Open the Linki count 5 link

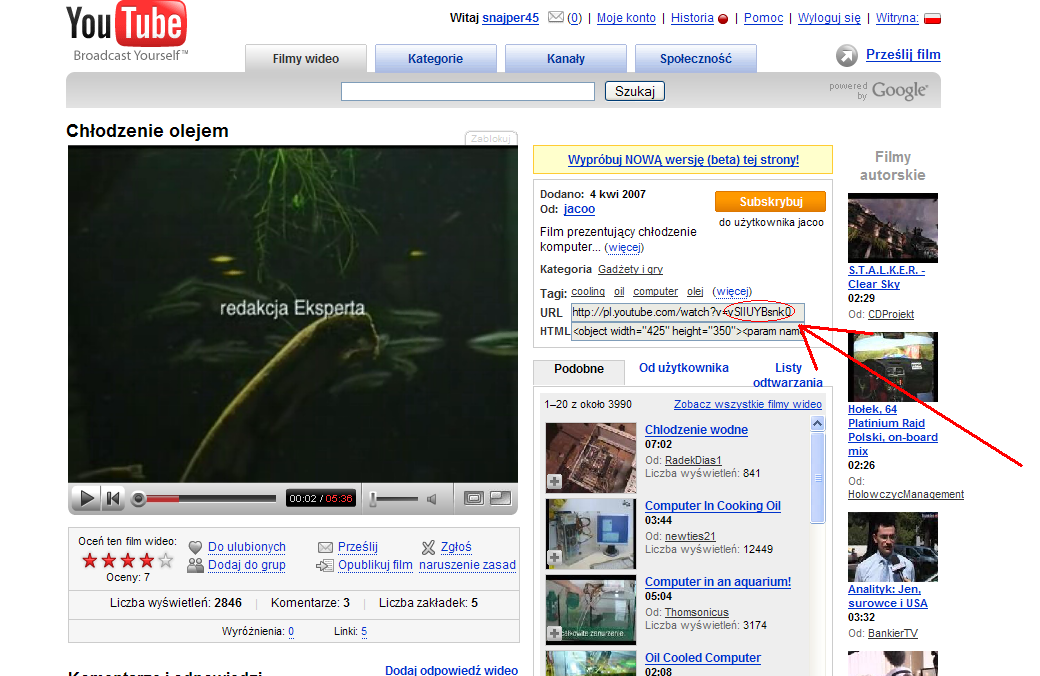[x=364, y=632]
